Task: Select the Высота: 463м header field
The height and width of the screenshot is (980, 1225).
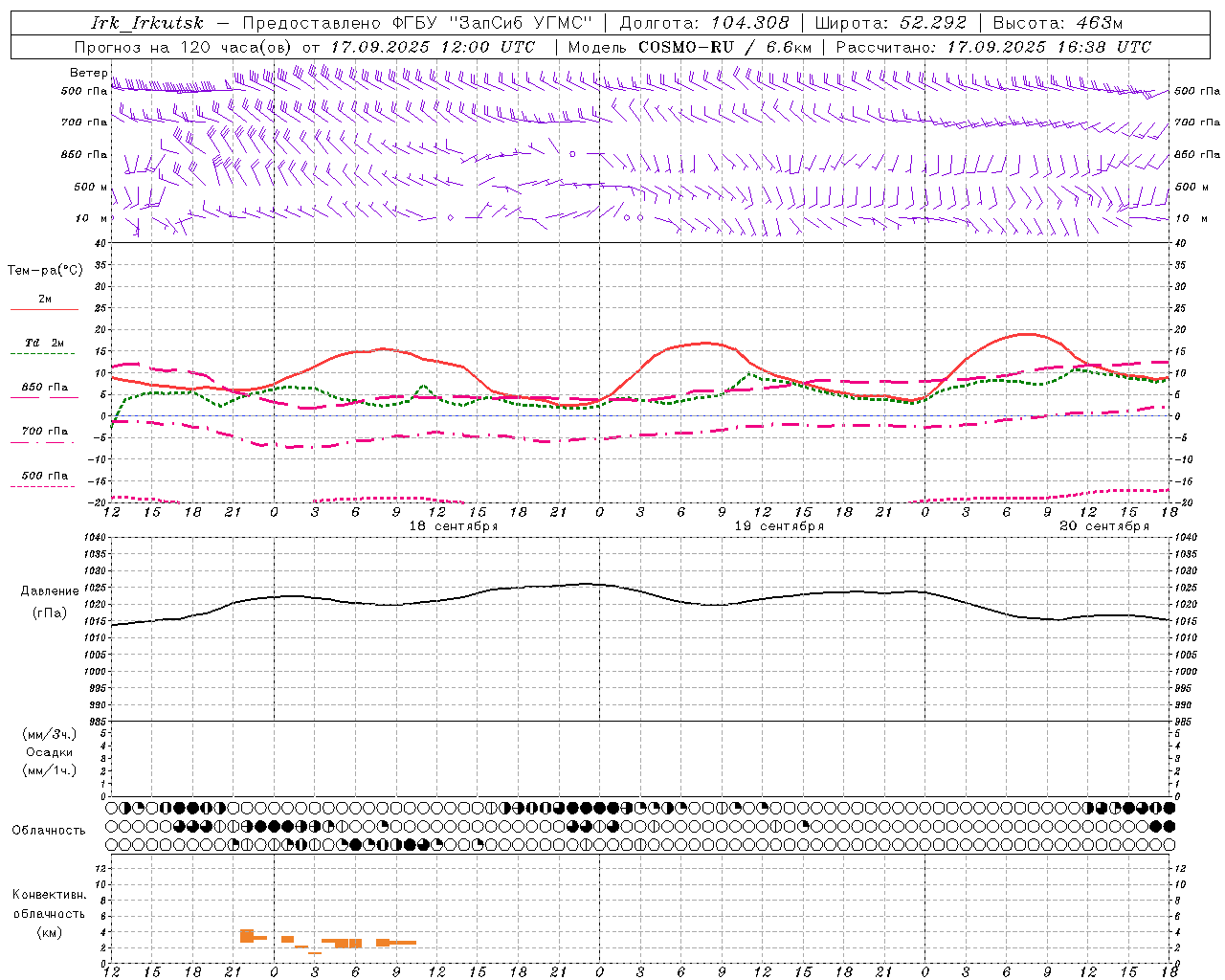Action: click(1058, 23)
